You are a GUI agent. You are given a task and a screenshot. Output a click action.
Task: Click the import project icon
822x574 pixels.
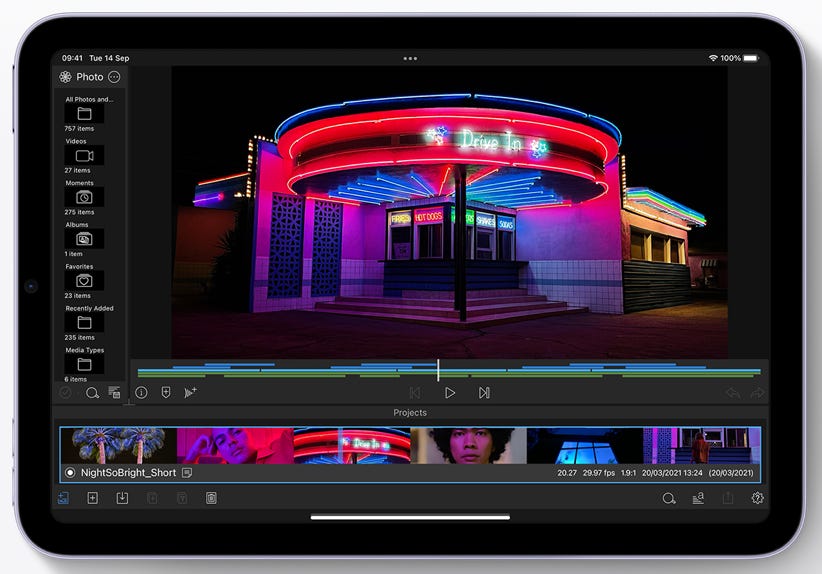(x=122, y=498)
